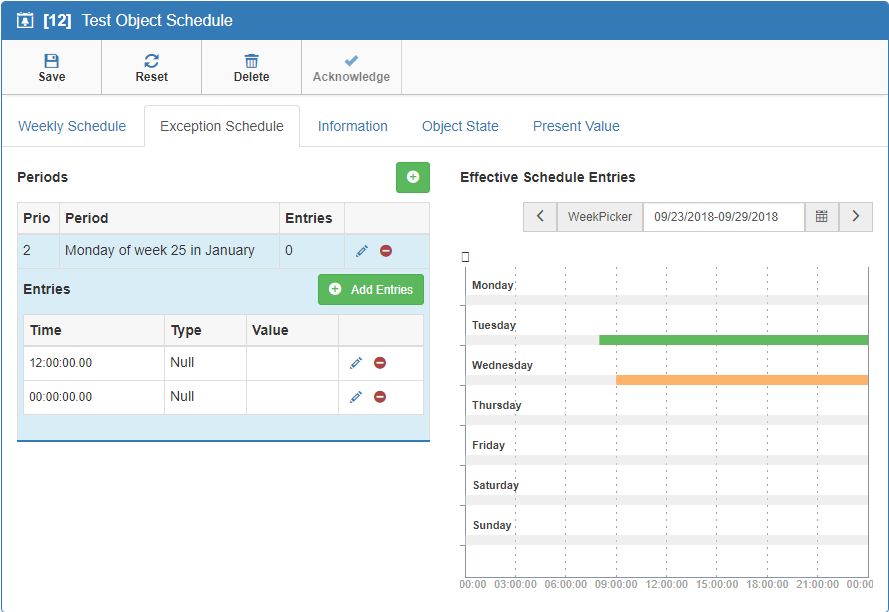Click the green add period plus button
Image resolution: width=889 pixels, height=612 pixels.
412,177
